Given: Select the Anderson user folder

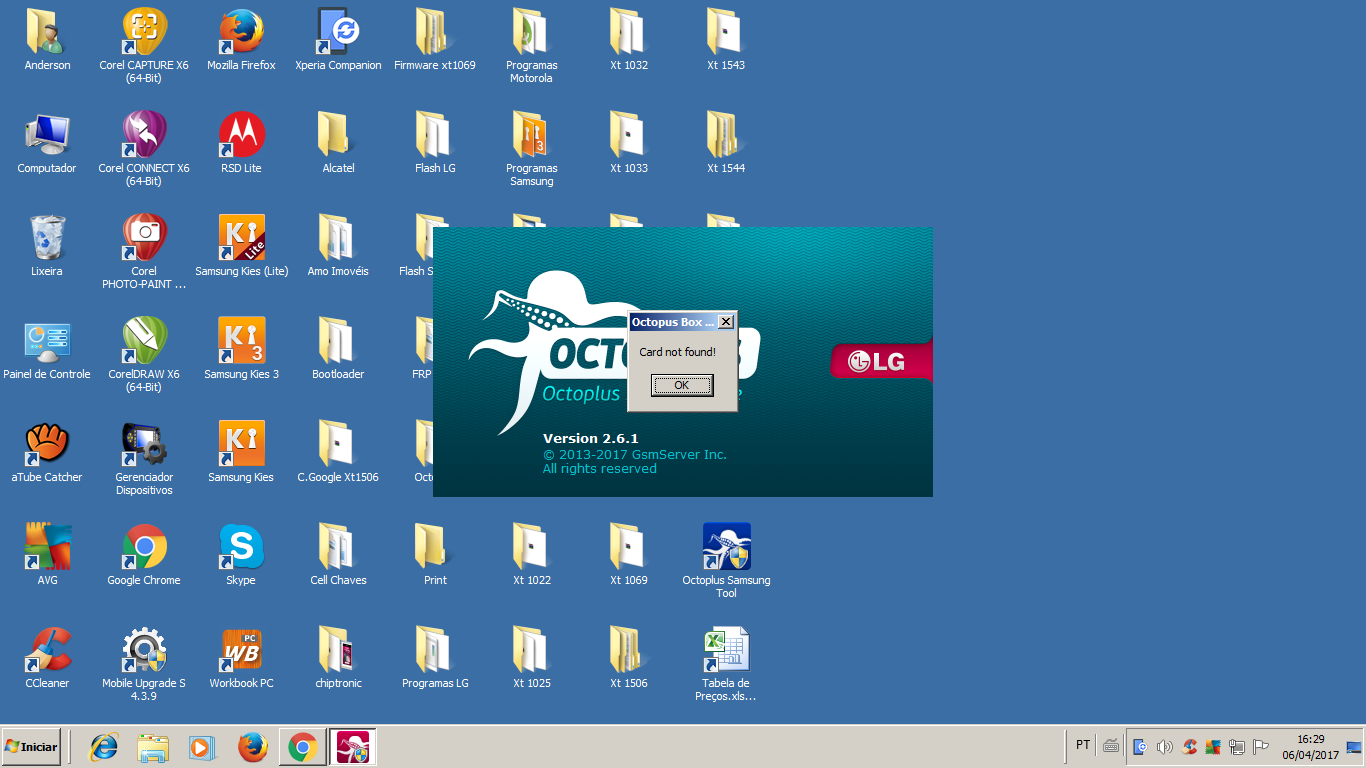Looking at the screenshot, I should point(47,40).
